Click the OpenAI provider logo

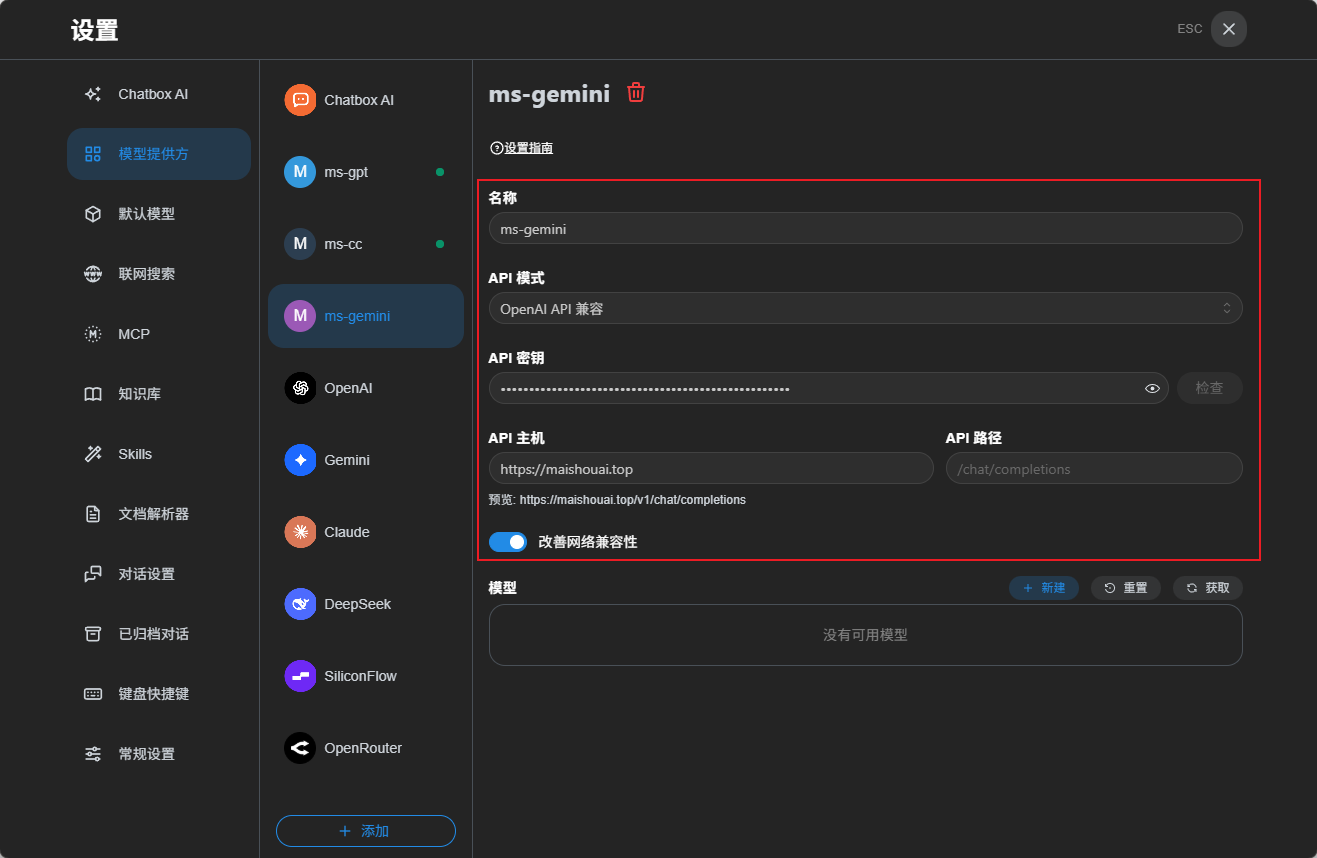(300, 388)
